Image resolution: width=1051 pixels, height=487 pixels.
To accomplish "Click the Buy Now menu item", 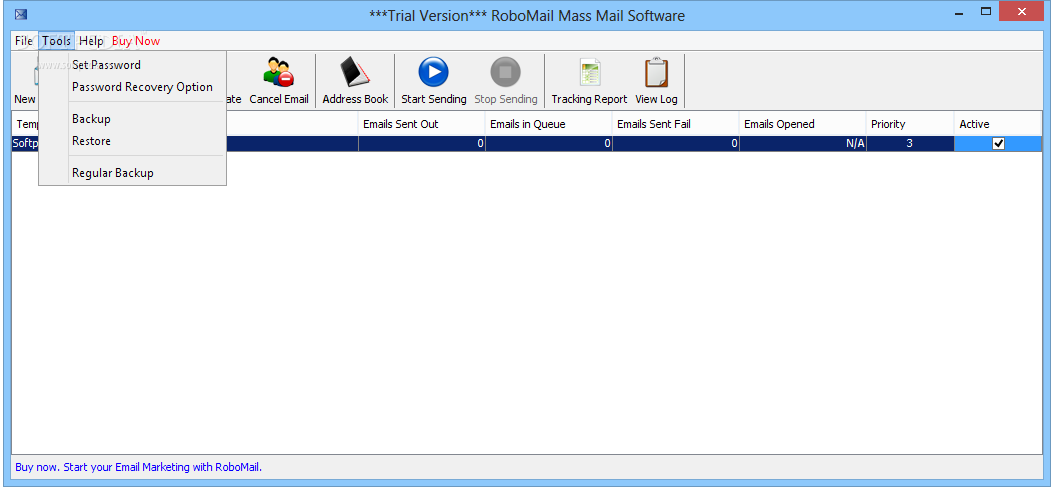I will coord(136,41).
